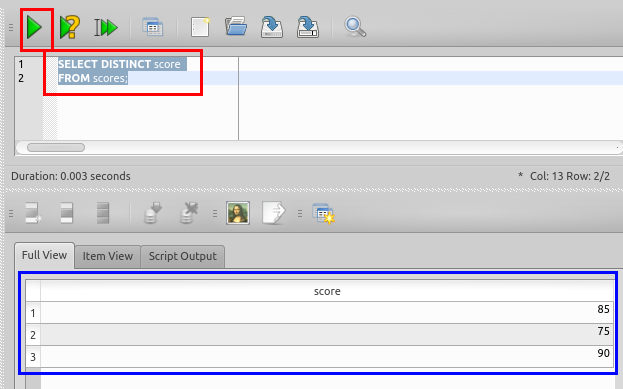Click insert row icon in results toolbar
The width and height of the screenshot is (623, 389).
point(34,213)
